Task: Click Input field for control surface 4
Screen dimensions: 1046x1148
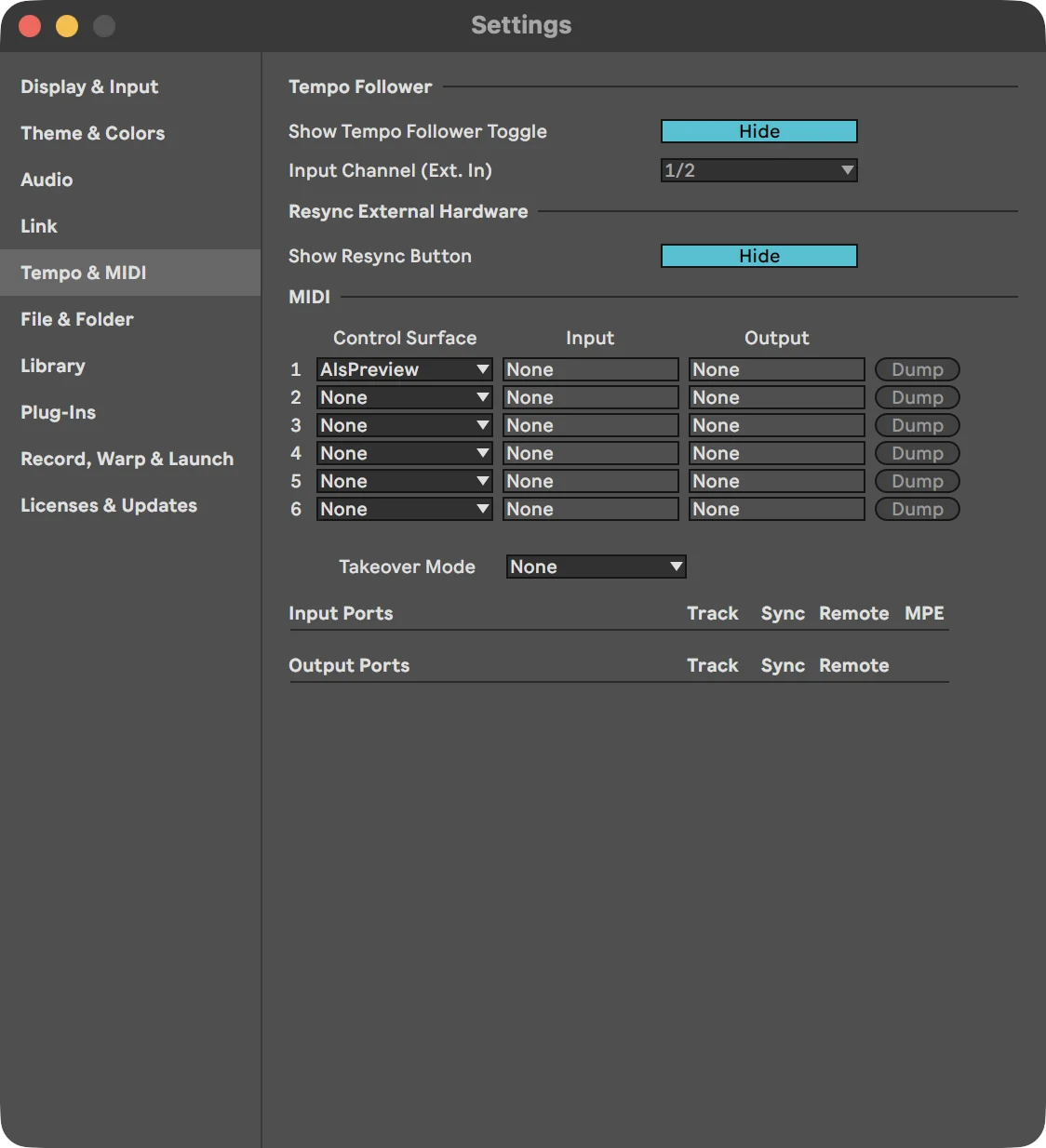Action: pos(591,453)
